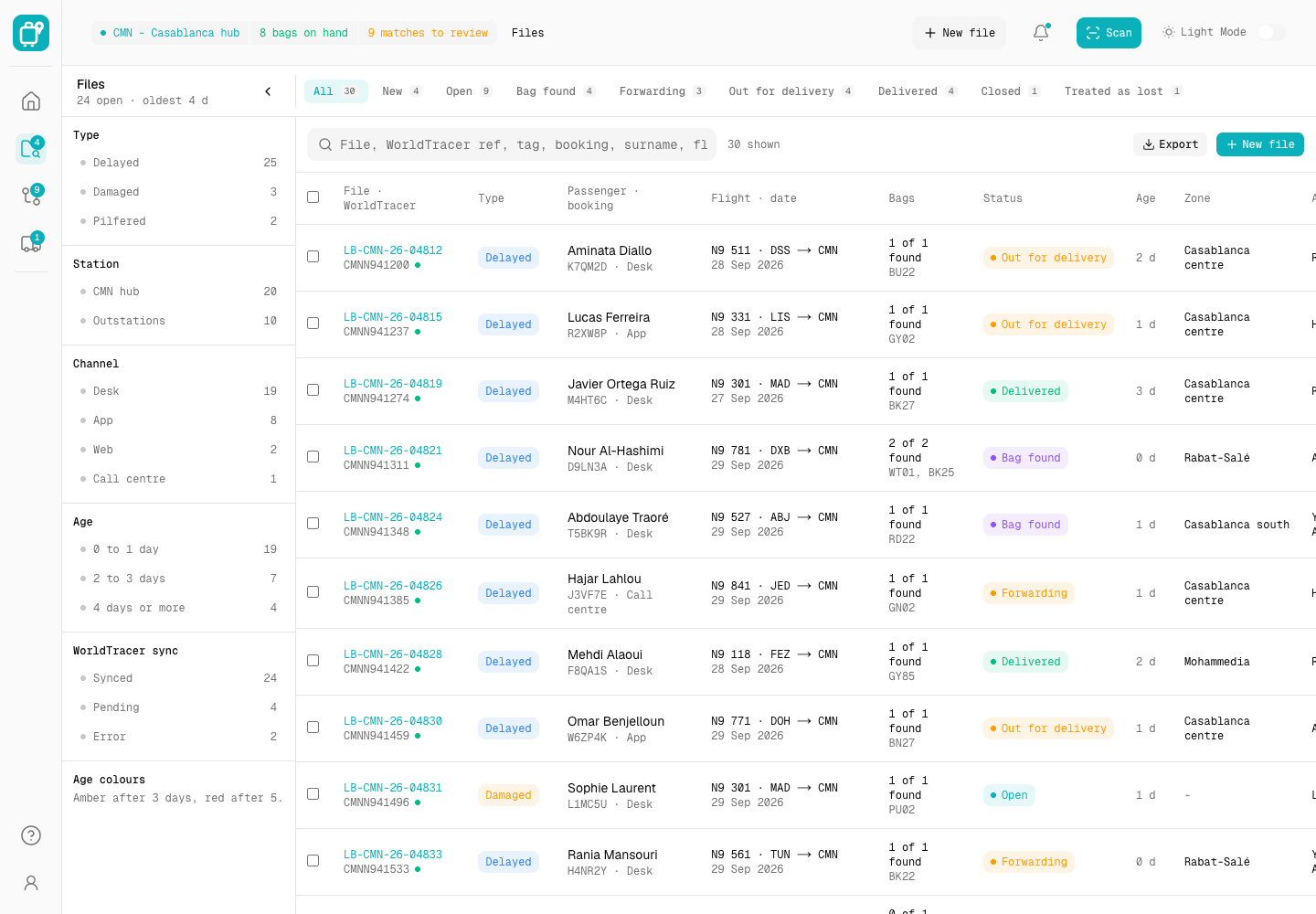Filter by Call centre channel
Image resolution: width=1316 pixels, height=914 pixels.
click(x=178, y=479)
